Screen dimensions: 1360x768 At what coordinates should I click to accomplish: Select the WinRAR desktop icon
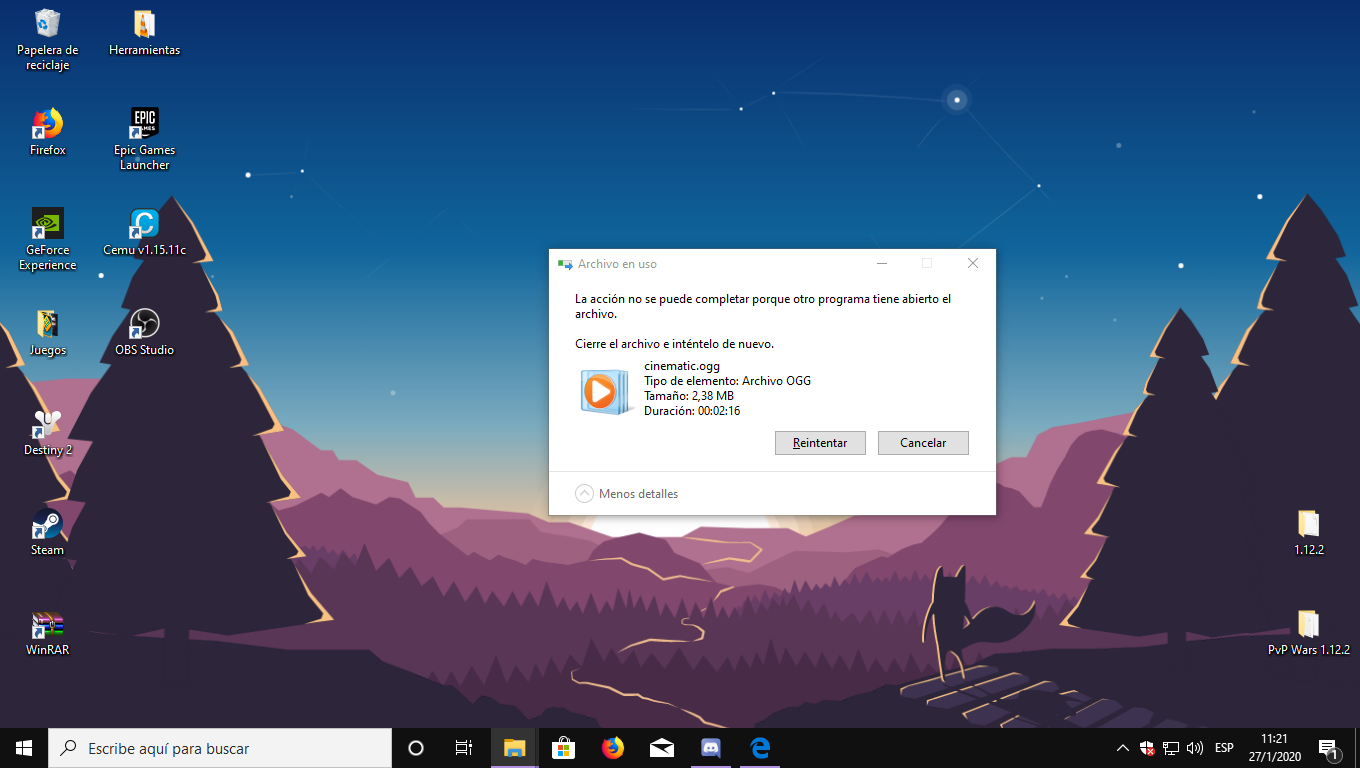coord(47,632)
